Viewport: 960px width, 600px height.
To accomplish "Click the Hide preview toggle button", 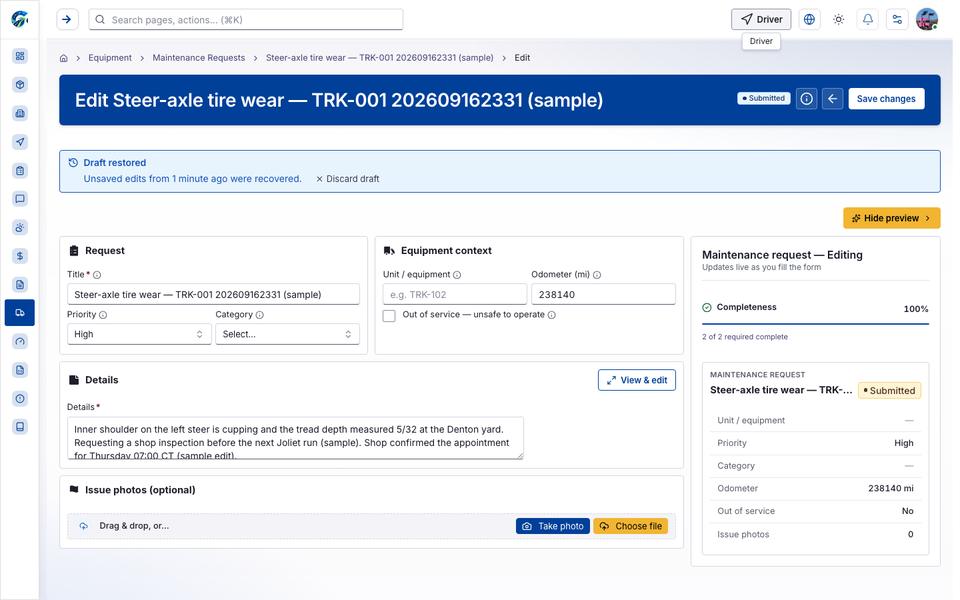I will tap(891, 218).
